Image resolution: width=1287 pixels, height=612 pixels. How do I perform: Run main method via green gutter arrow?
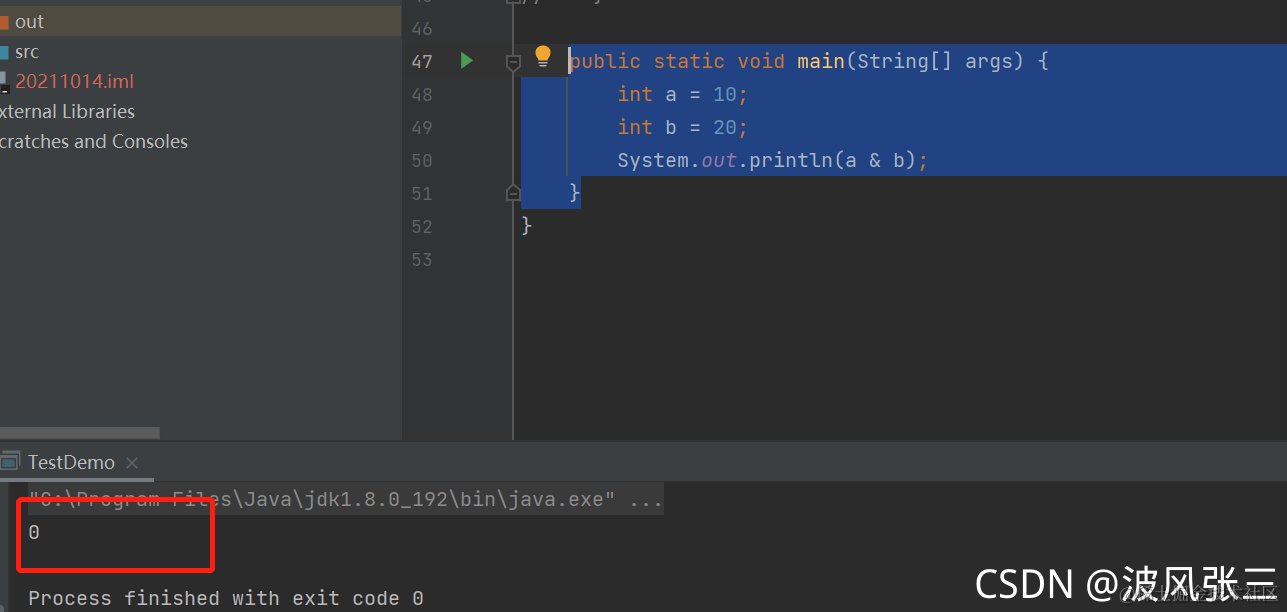(466, 61)
